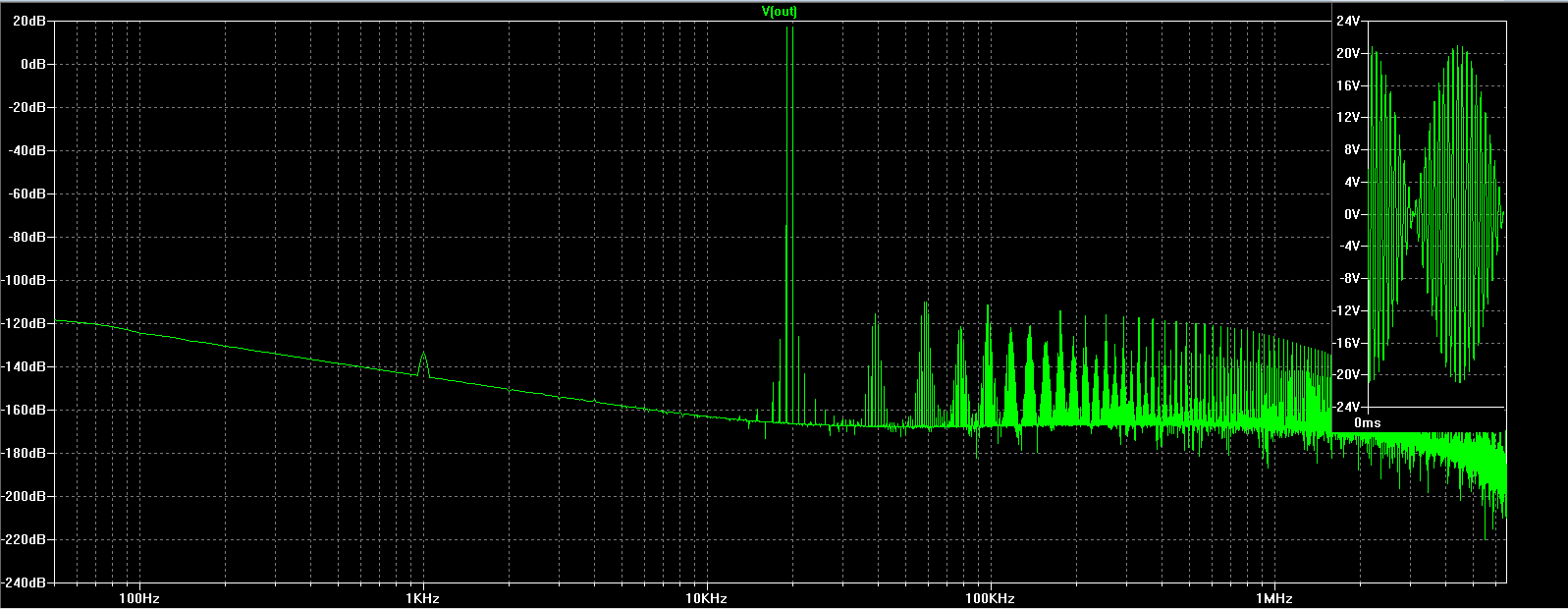Click the -20V inset axis label
The width and height of the screenshot is (1568, 610).
[x=1346, y=374]
